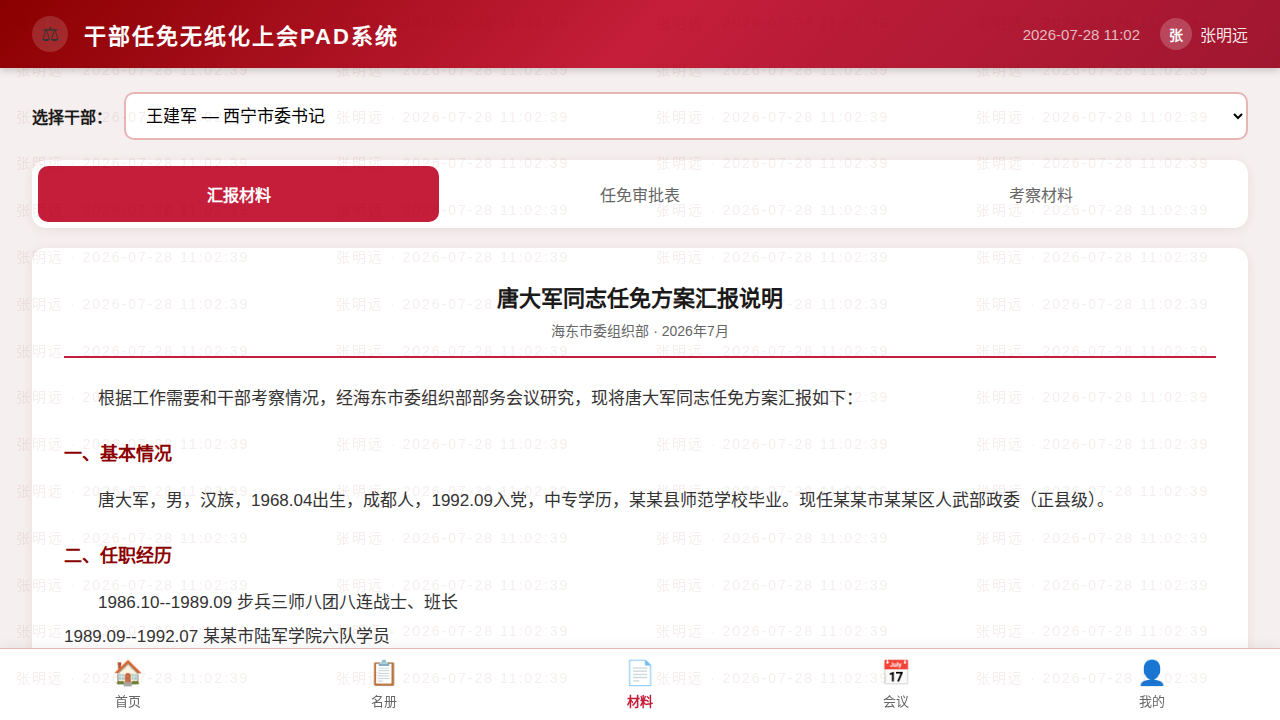Click the document title 唐大军同志任免方案汇报说明
This screenshot has width=1280, height=720.
tap(640, 299)
